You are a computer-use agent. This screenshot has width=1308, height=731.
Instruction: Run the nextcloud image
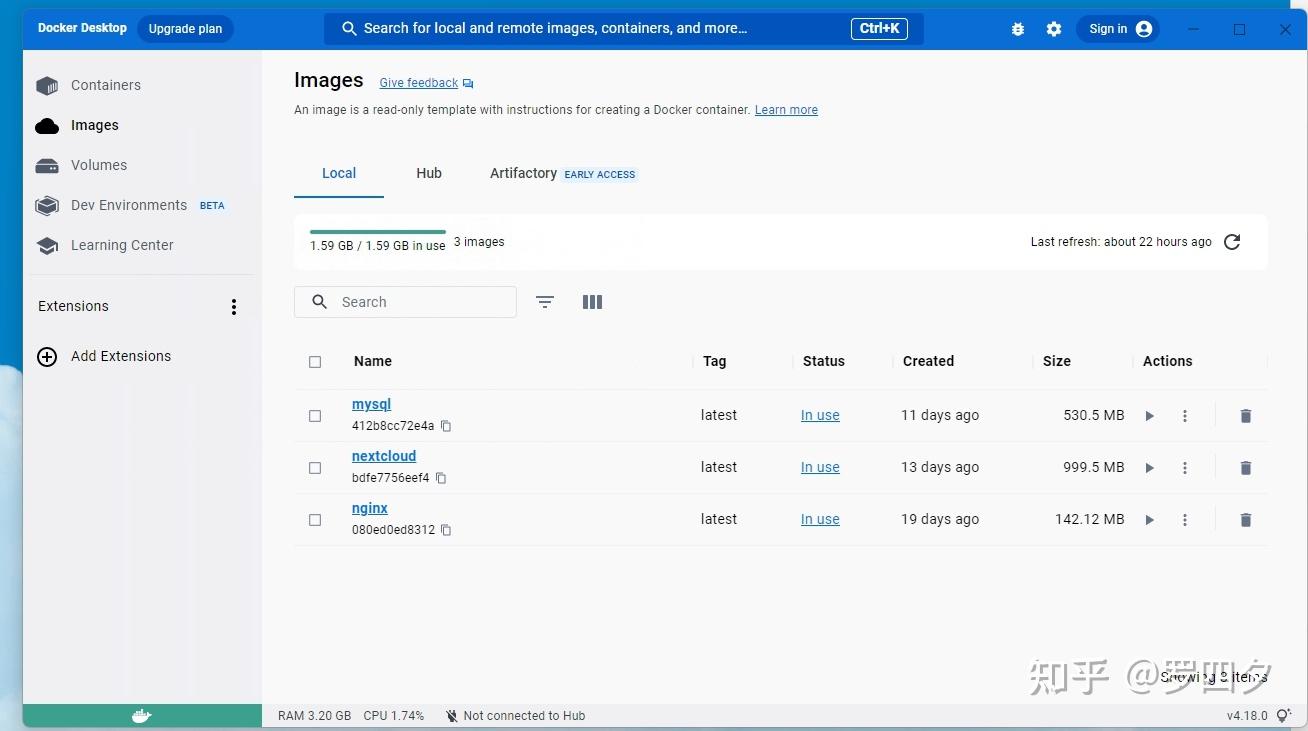(x=1149, y=468)
